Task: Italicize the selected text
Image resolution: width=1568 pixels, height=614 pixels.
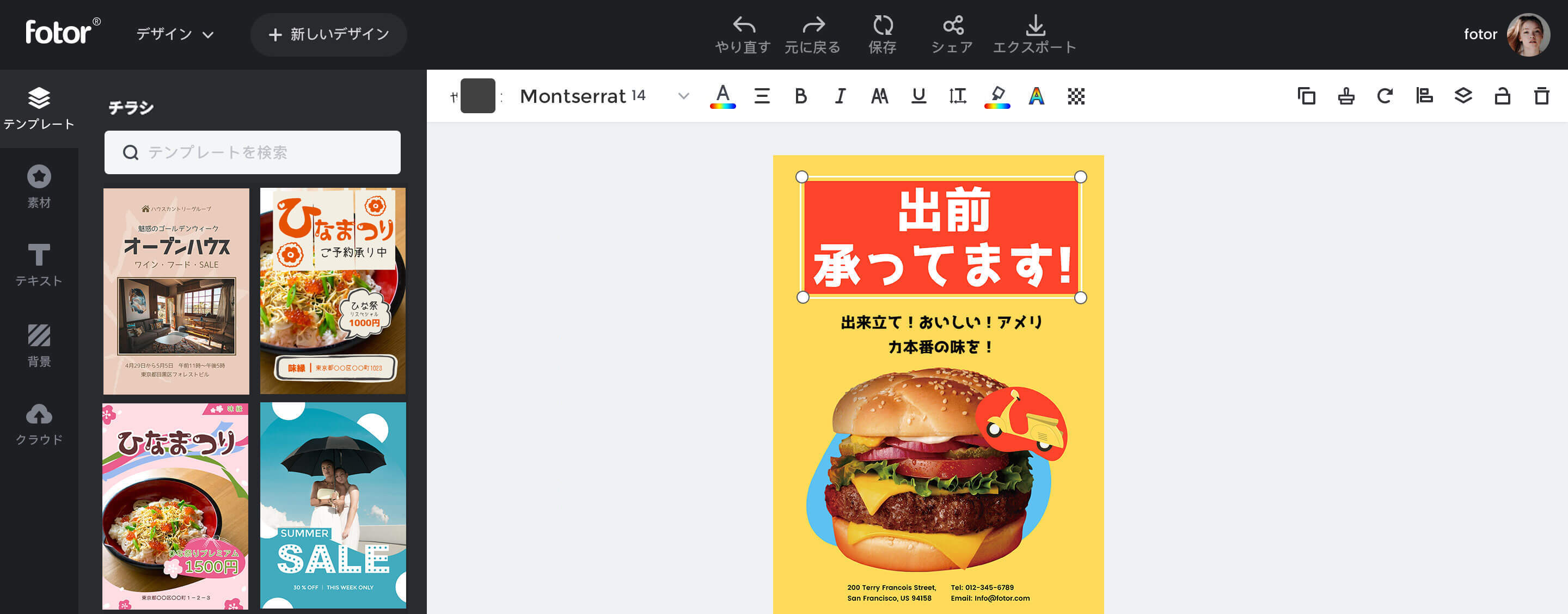Action: click(840, 96)
